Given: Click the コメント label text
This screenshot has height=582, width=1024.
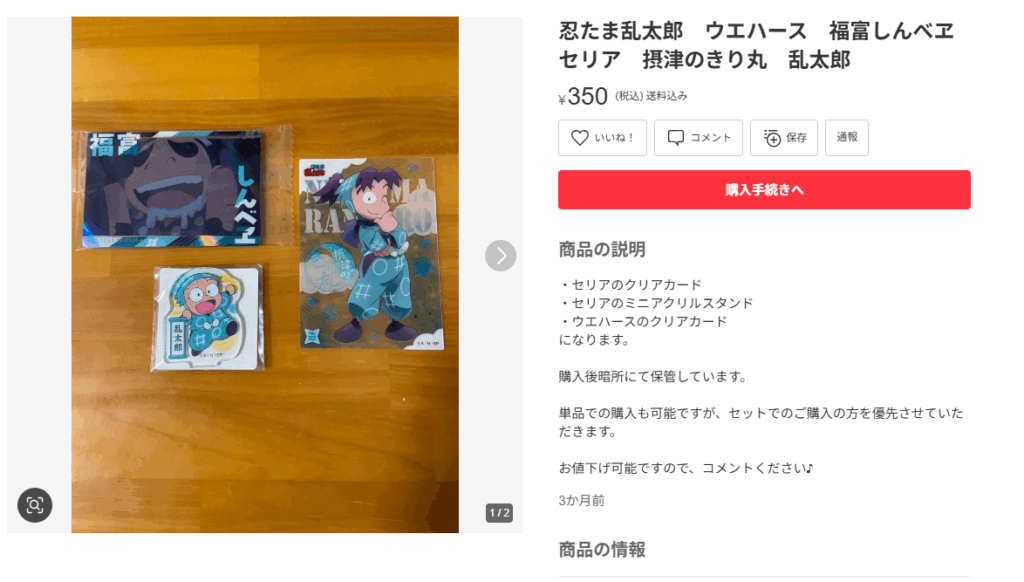Looking at the screenshot, I should tap(711, 138).
